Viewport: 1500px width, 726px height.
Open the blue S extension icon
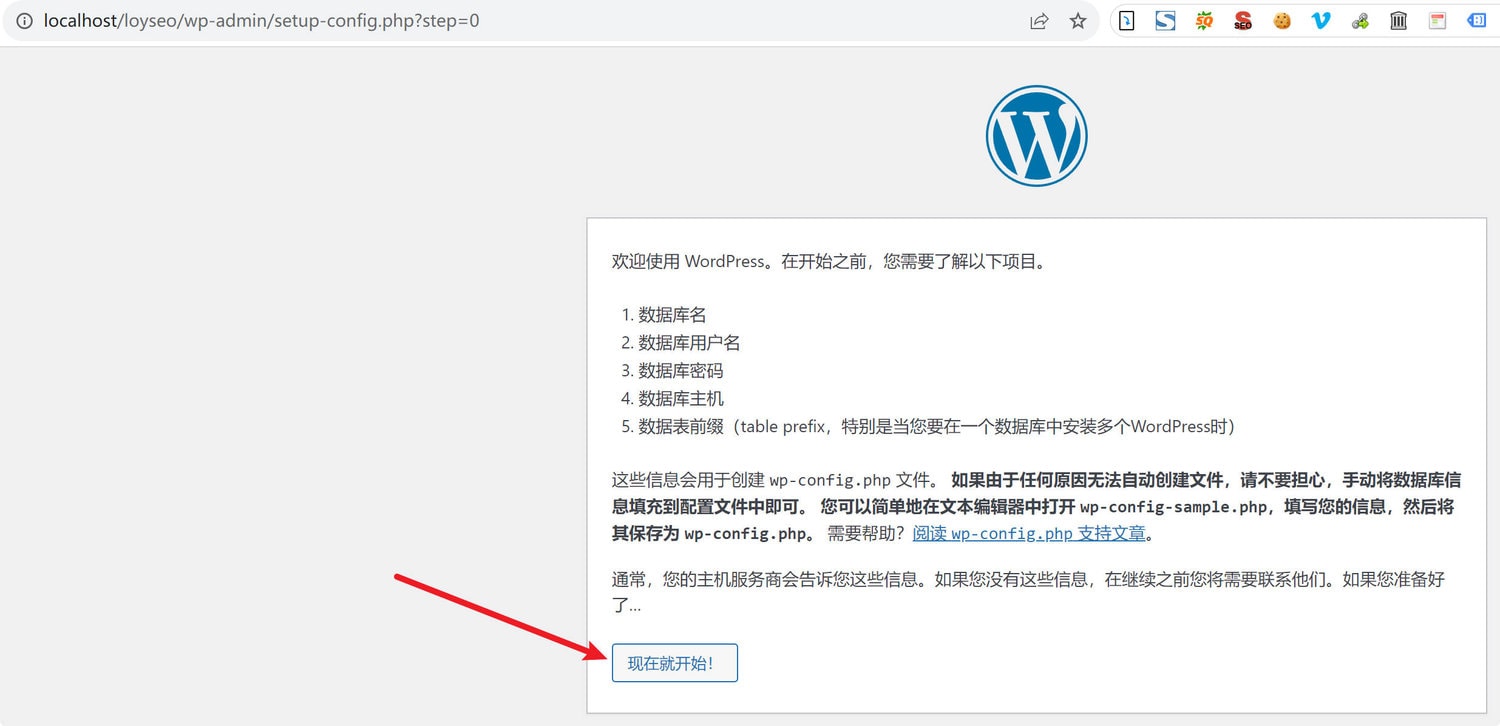[1165, 20]
